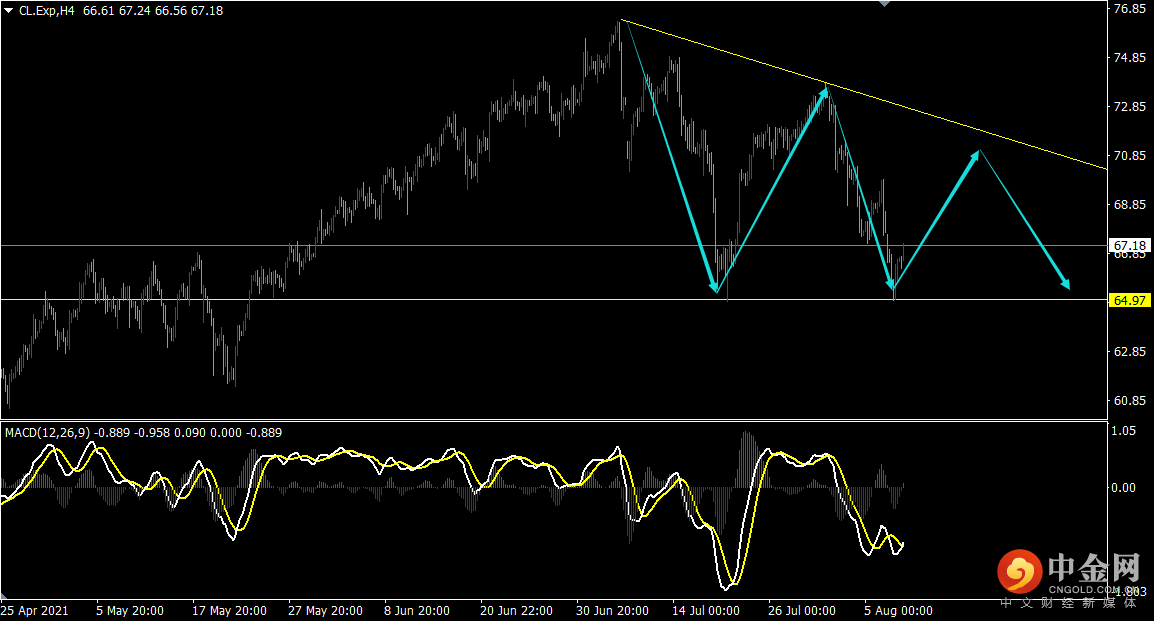This screenshot has width=1154, height=621.
Task: Click the 30 Jun 20:00 time label
Action: point(612,611)
